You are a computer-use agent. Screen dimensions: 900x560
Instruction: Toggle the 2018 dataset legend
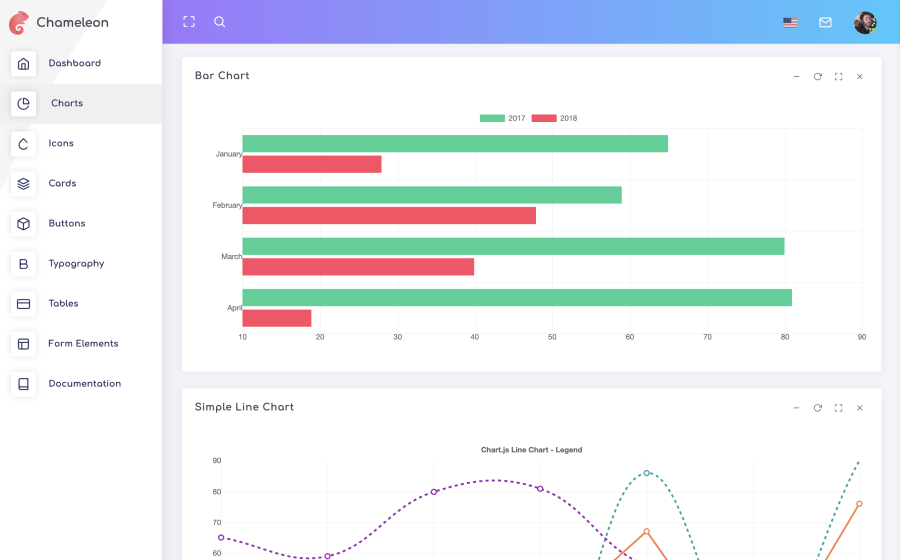pyautogui.click(x=554, y=118)
